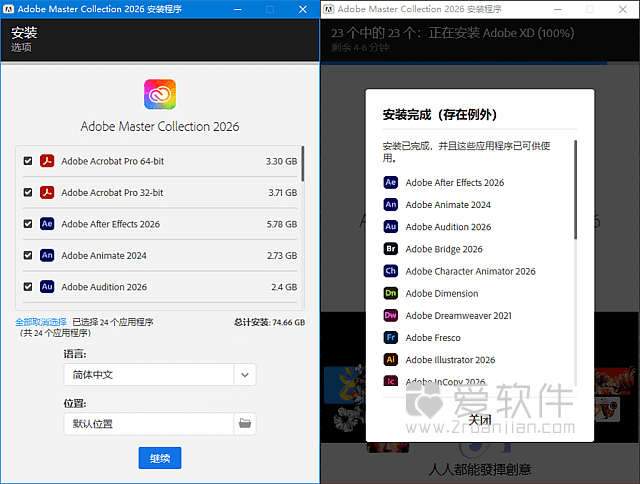Click the installation progress bar
The height and width of the screenshot is (484, 640).
click(x=480, y=63)
